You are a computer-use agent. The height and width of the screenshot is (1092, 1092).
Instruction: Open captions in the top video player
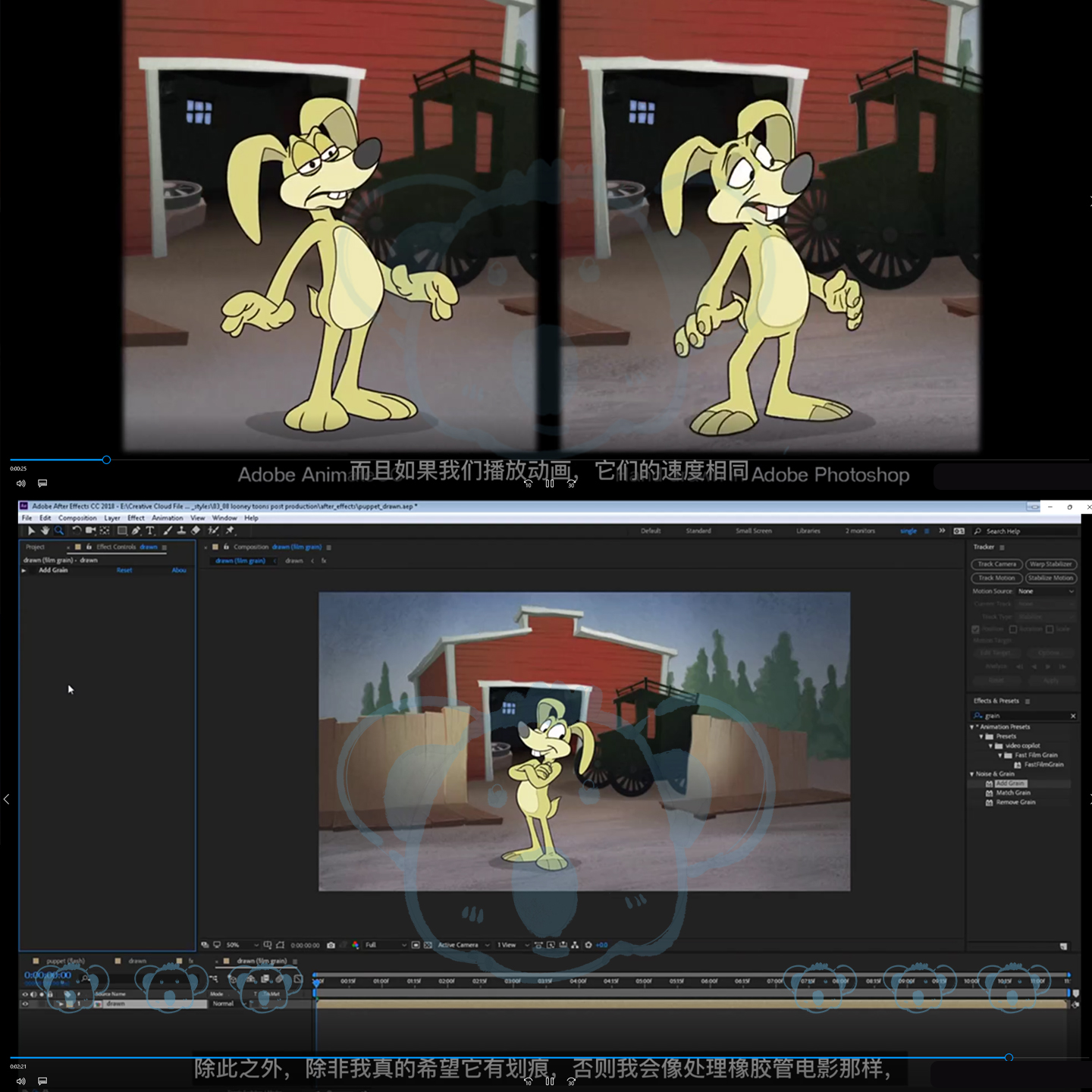point(42,483)
